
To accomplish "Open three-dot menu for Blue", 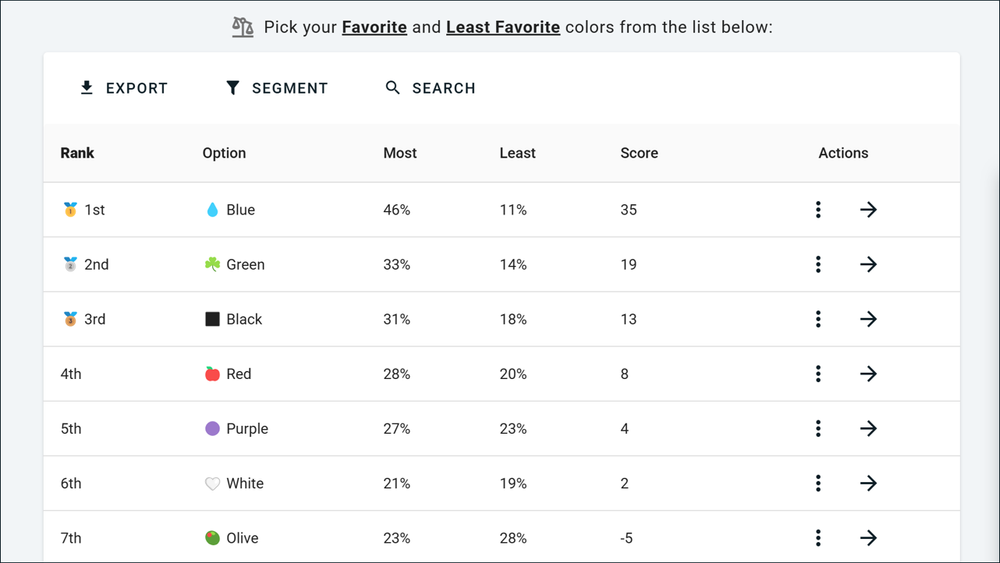I will 818,210.
